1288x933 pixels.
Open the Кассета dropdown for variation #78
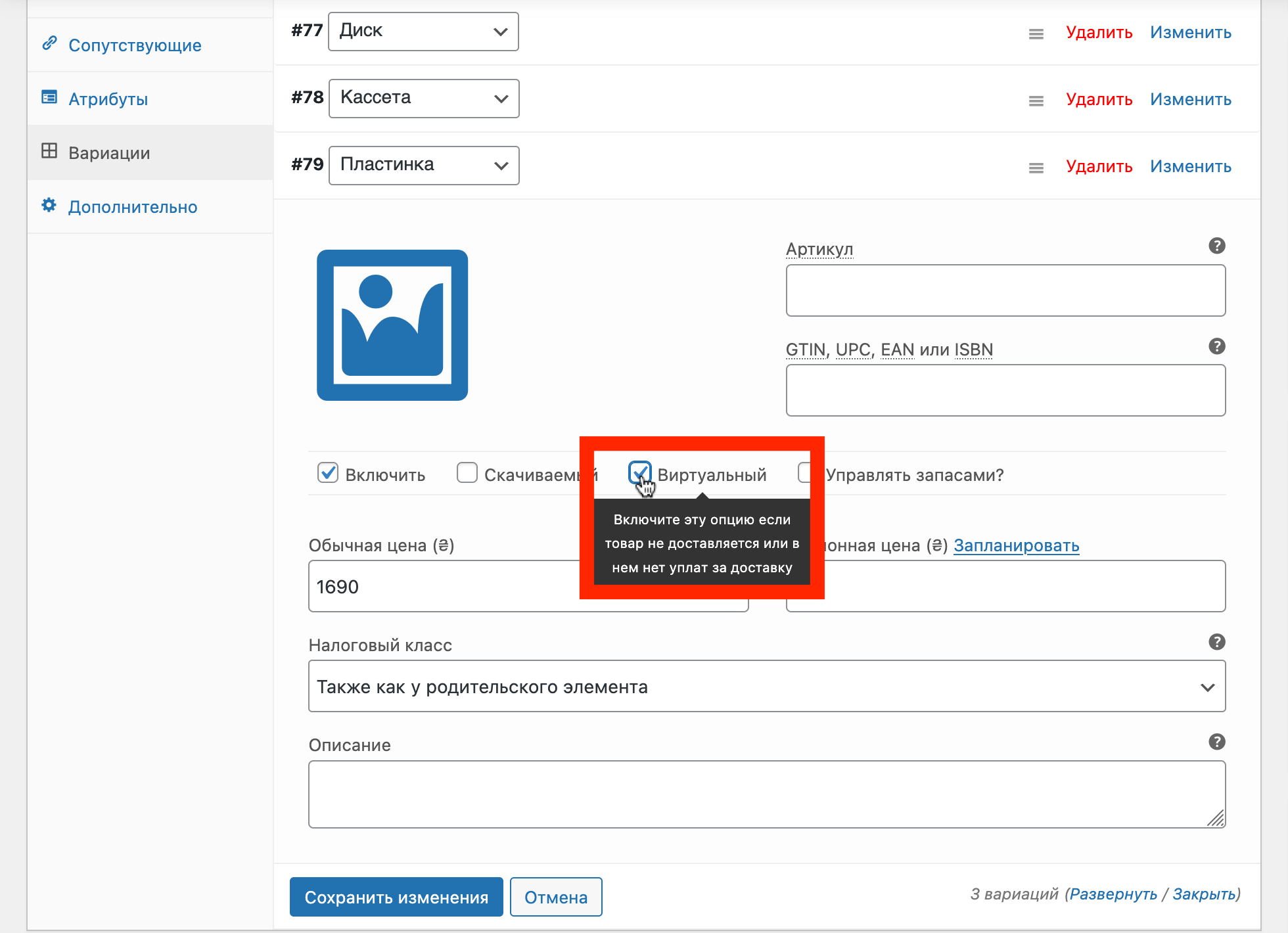click(x=424, y=99)
